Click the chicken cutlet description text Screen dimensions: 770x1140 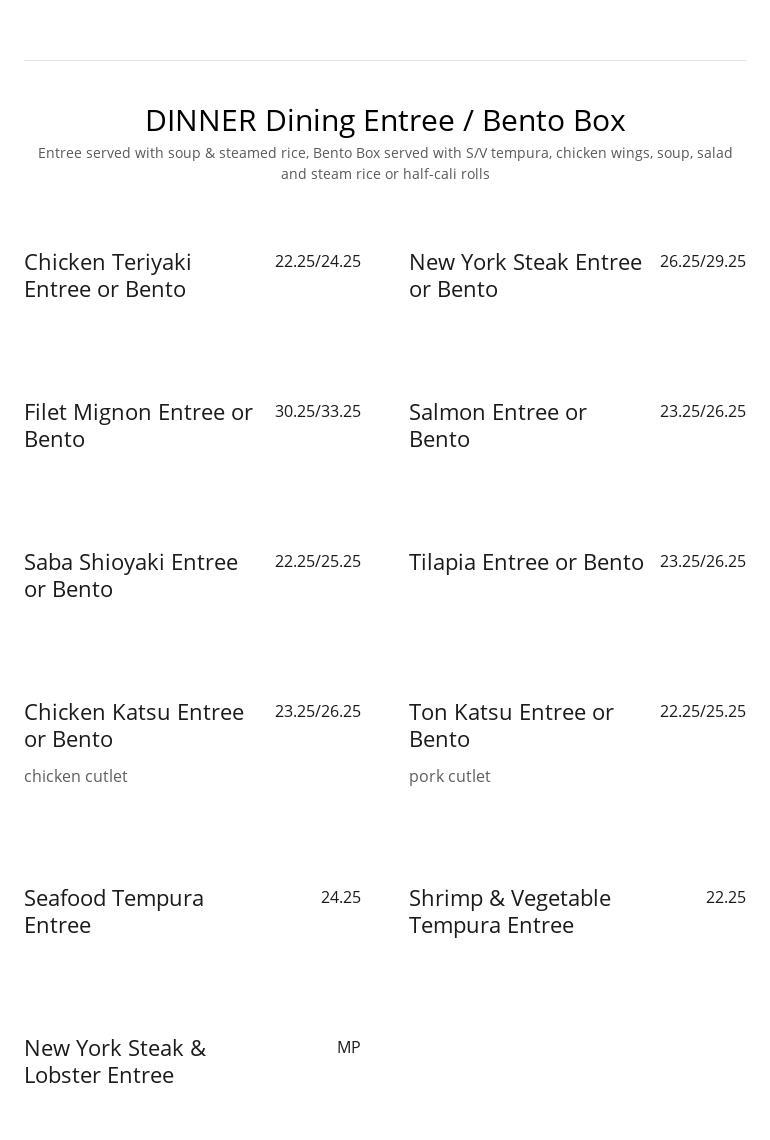point(76,776)
